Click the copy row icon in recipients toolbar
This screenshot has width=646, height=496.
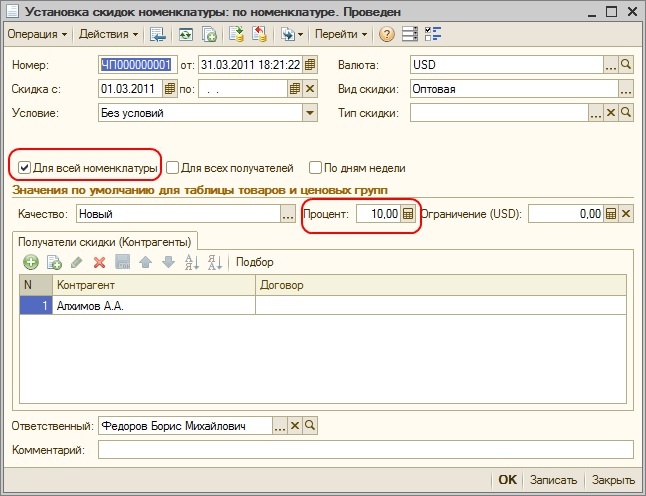click(54, 262)
